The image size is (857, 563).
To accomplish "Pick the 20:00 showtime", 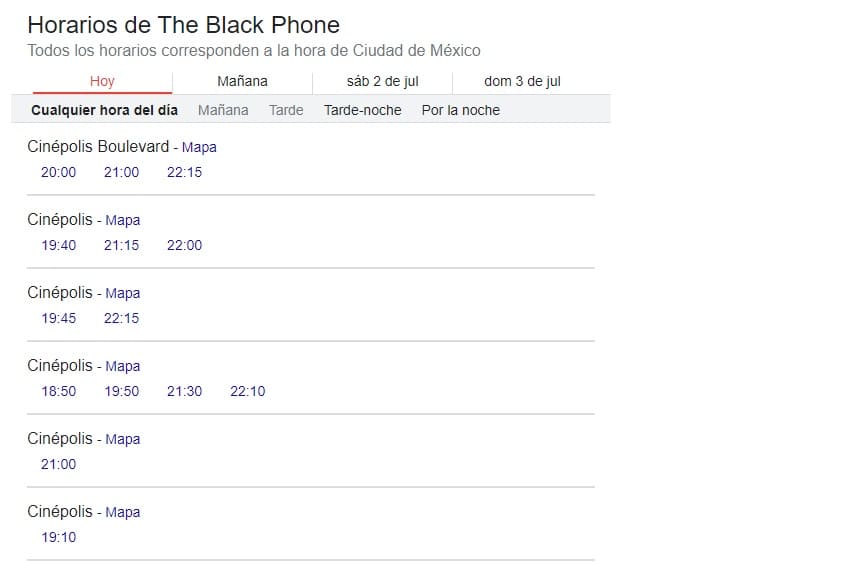I will pyautogui.click(x=58, y=172).
